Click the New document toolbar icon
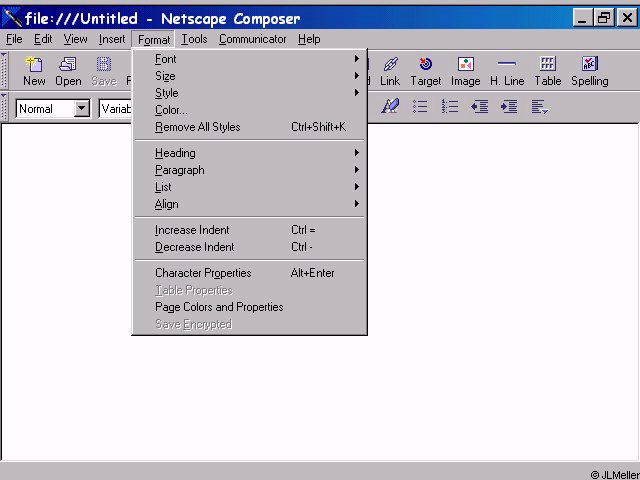The width and height of the screenshot is (640, 480). 34,71
